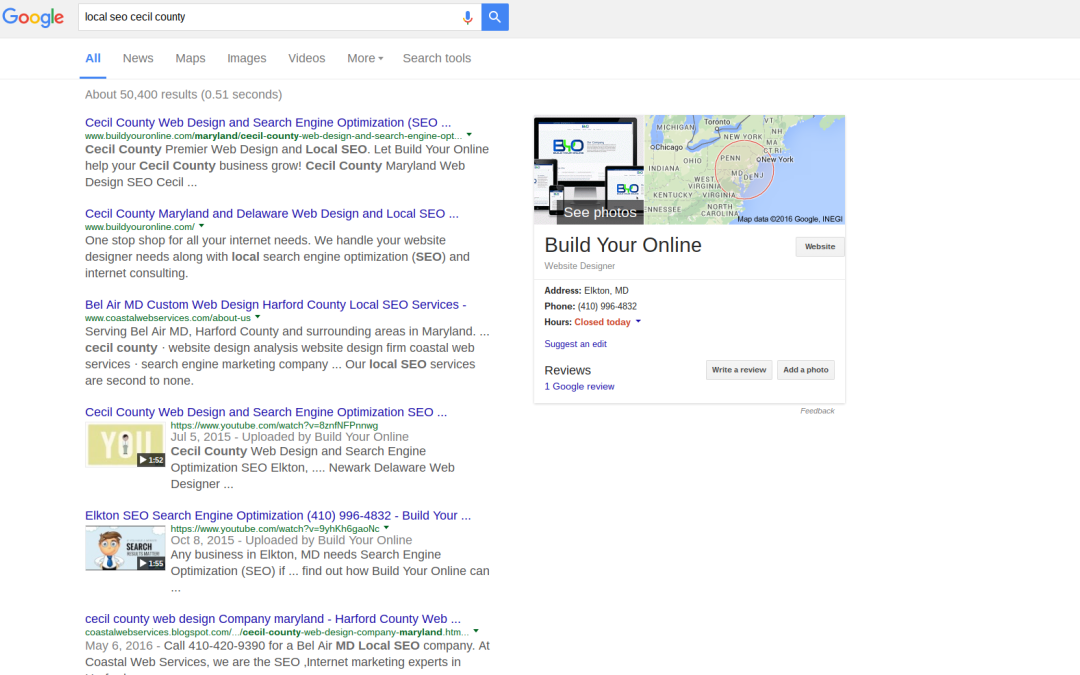Open the map showing Maryland region
Screen dimensions: 1080x675
point(745,169)
